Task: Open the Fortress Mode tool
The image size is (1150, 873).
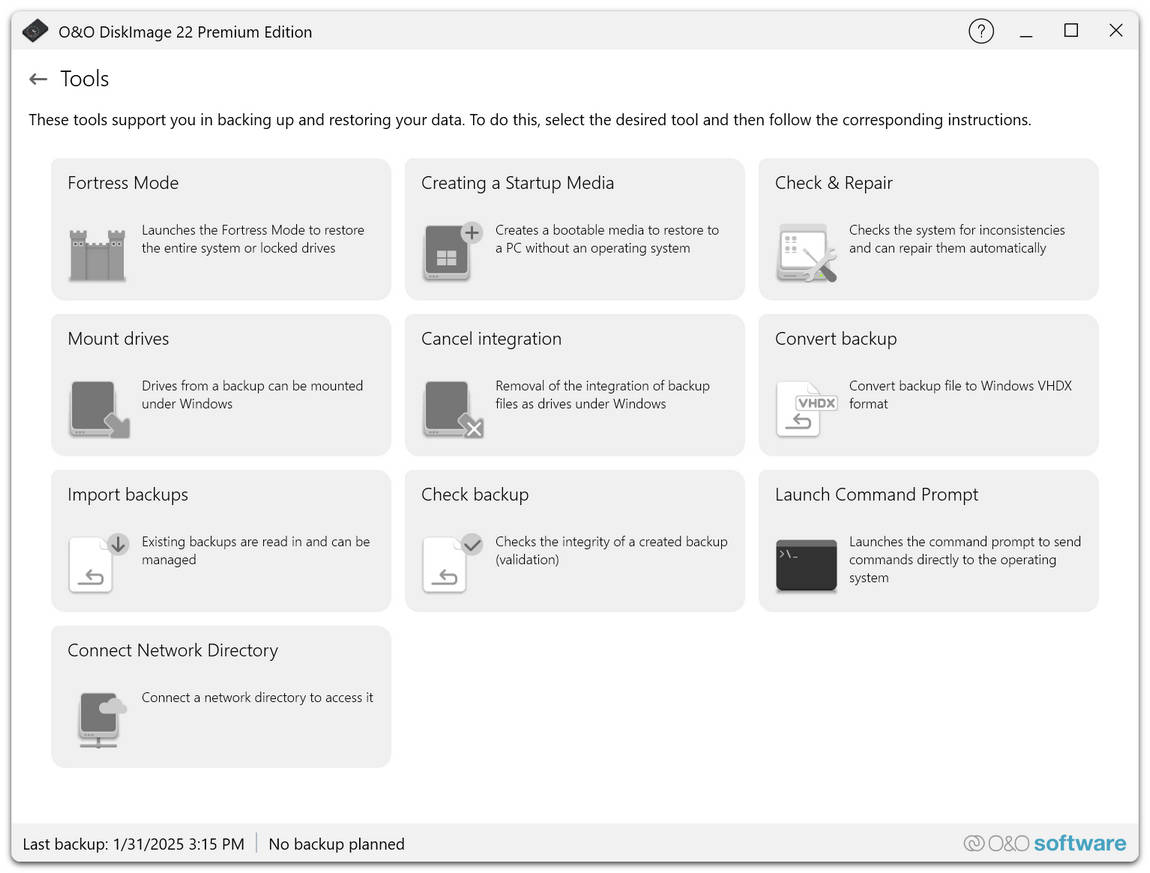Action: pyautogui.click(x=220, y=228)
